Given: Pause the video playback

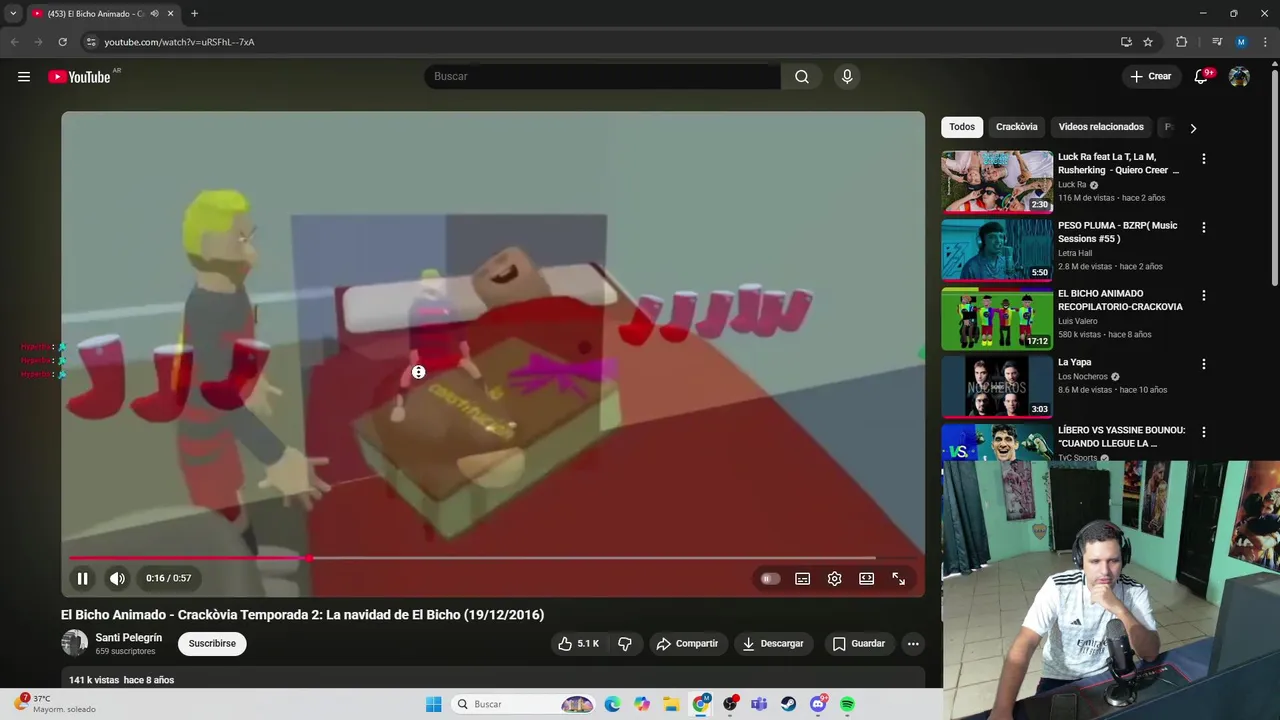Looking at the screenshot, I should 83,578.
